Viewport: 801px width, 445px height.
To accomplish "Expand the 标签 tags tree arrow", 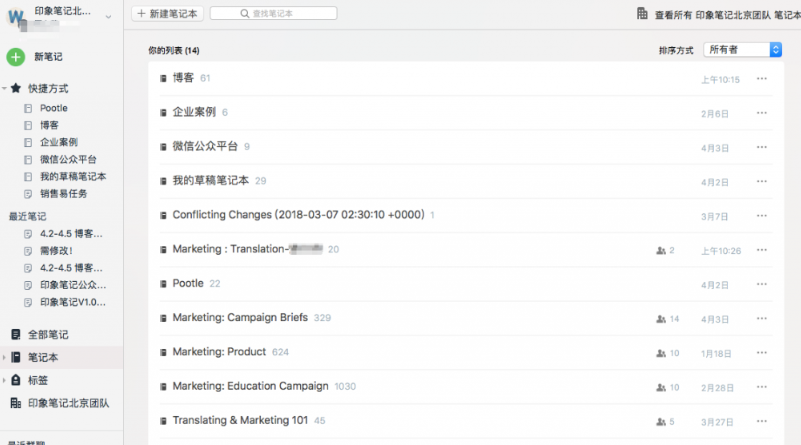I will (x=4, y=380).
